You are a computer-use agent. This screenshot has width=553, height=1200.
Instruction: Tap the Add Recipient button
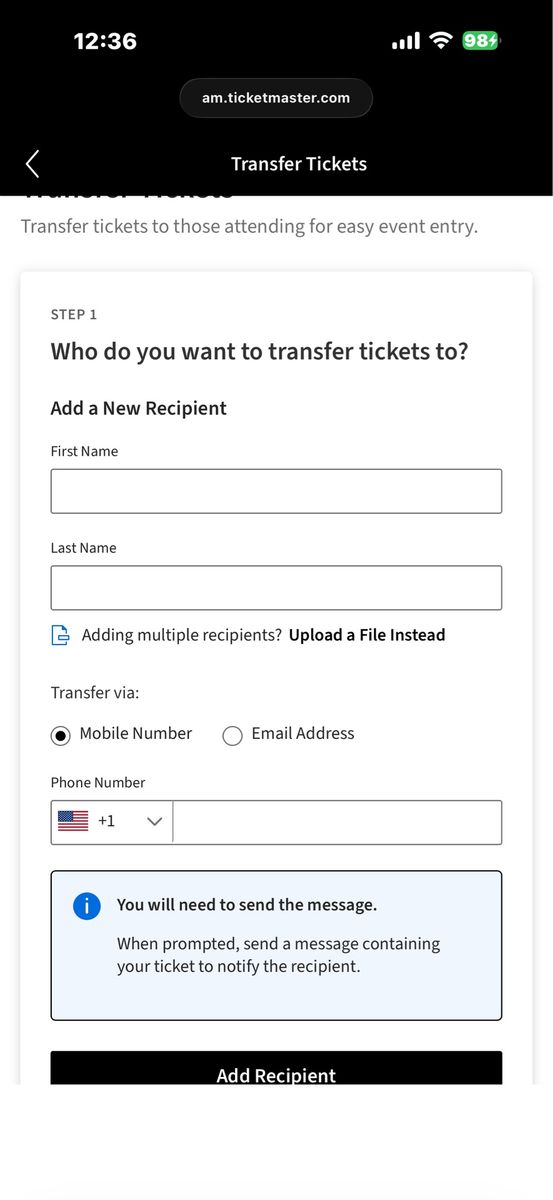coord(276,1068)
